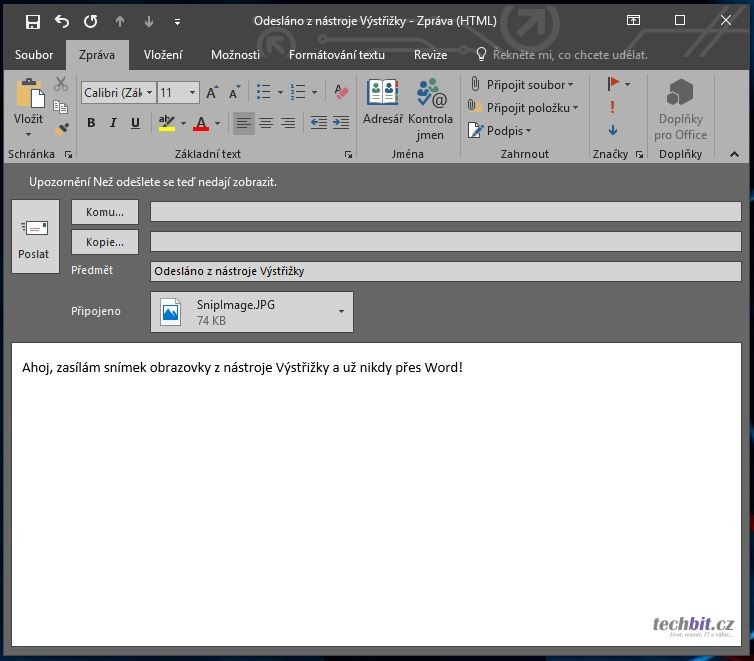Click Kontrola jmen check names icon

pyautogui.click(x=431, y=93)
